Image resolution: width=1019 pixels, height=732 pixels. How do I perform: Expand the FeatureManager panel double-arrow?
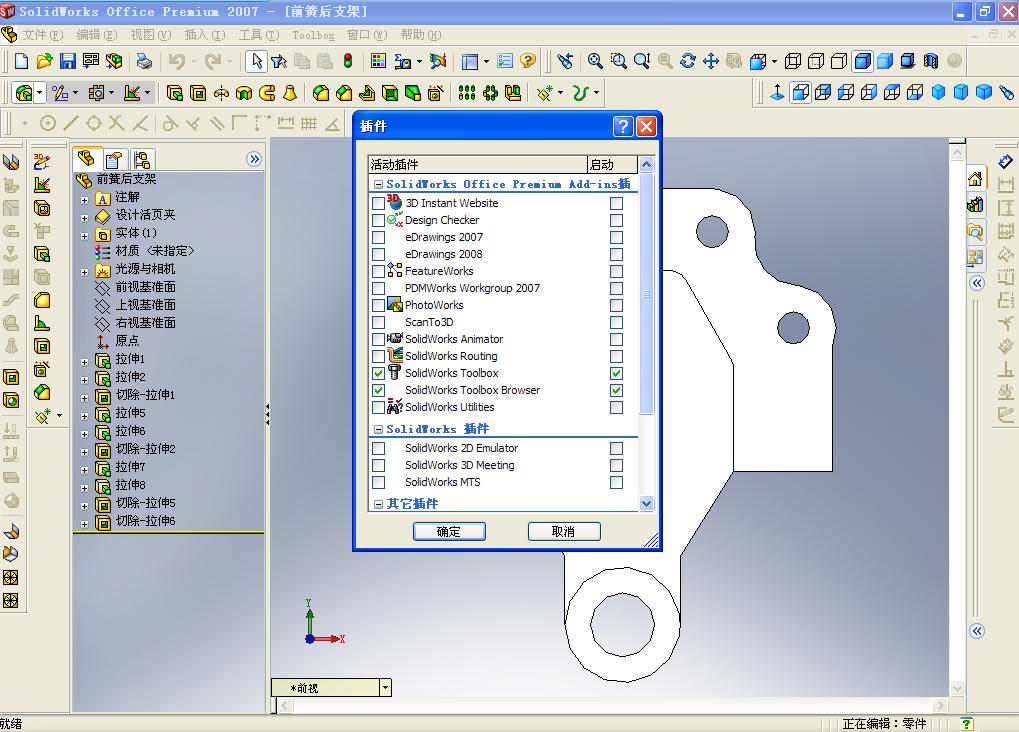(x=254, y=159)
